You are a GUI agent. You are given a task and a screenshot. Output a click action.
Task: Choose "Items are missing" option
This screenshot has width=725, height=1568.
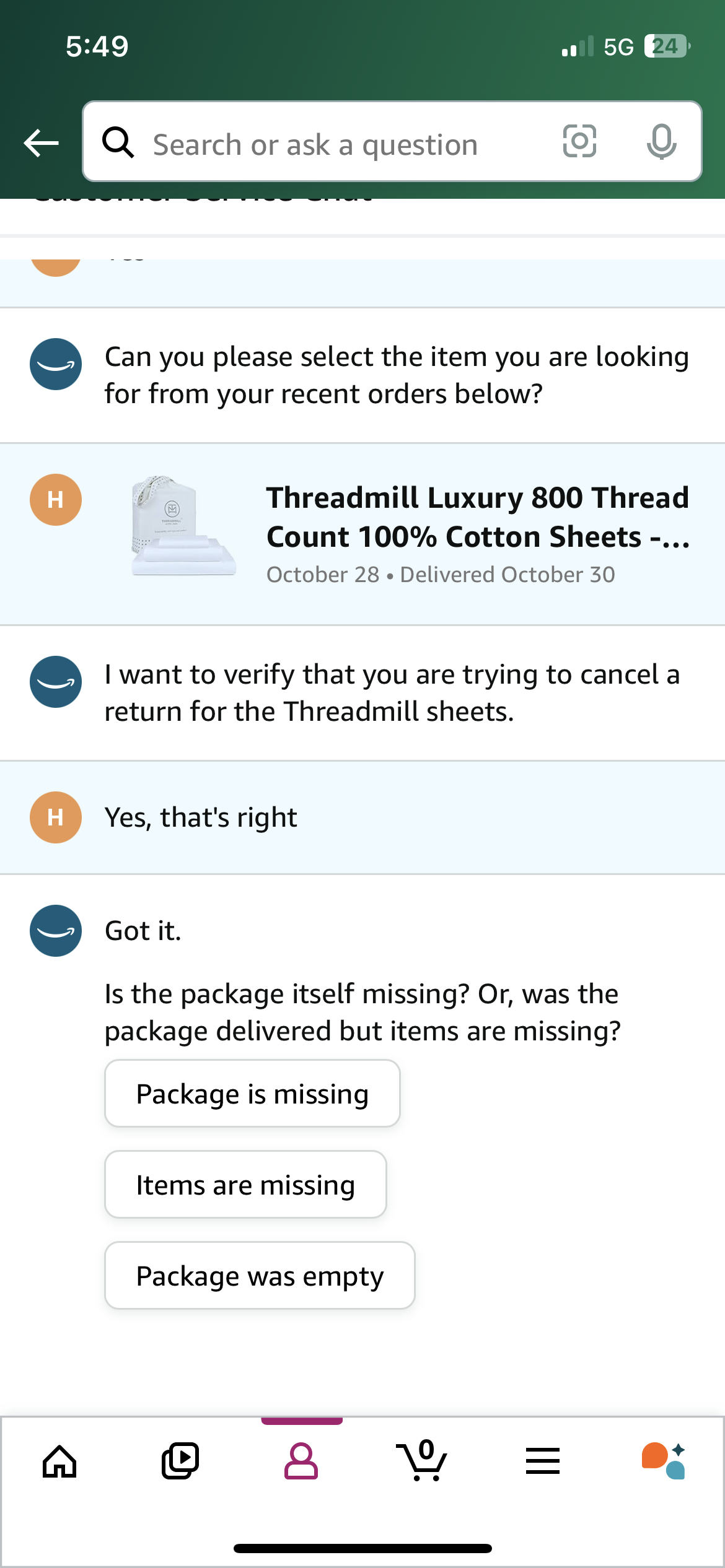click(245, 1185)
